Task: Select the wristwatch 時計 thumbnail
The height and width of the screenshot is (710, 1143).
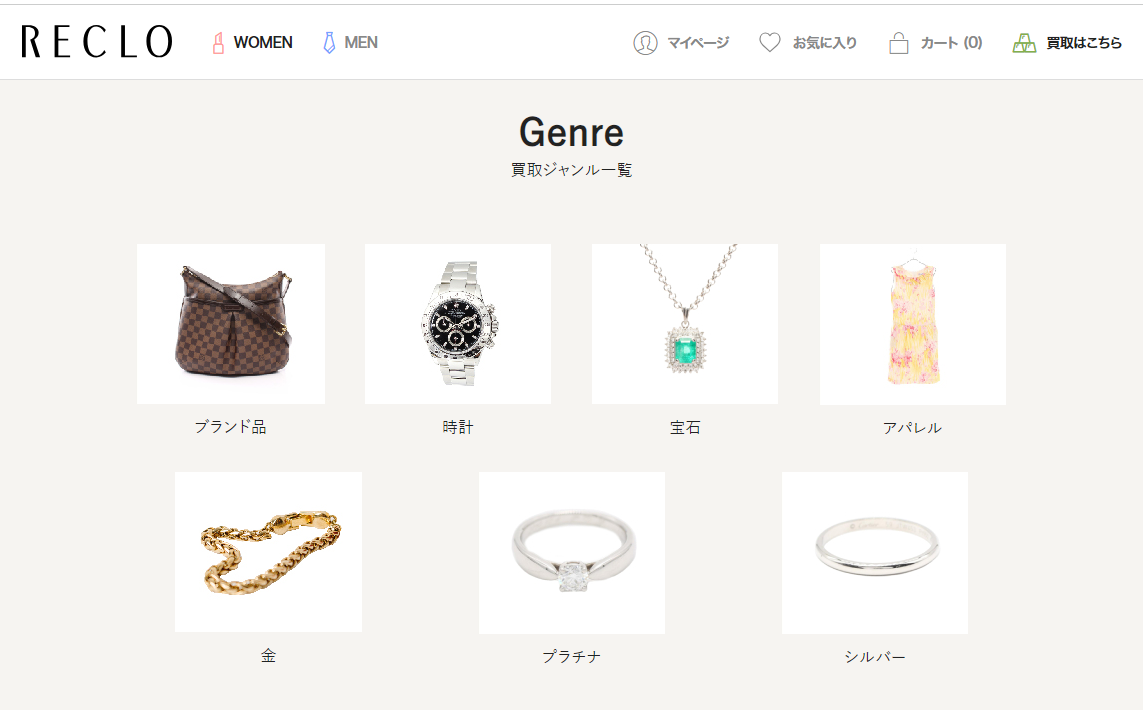Action: 458,324
